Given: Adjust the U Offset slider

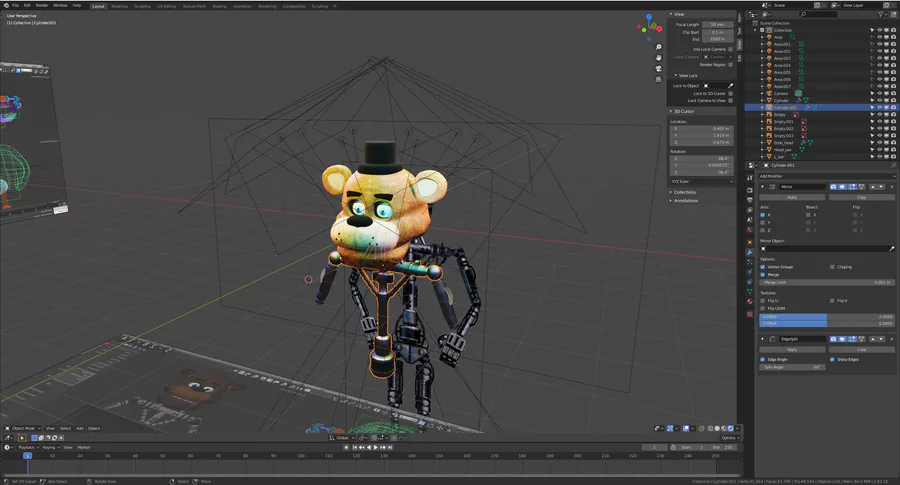Looking at the screenshot, I should point(827,317).
